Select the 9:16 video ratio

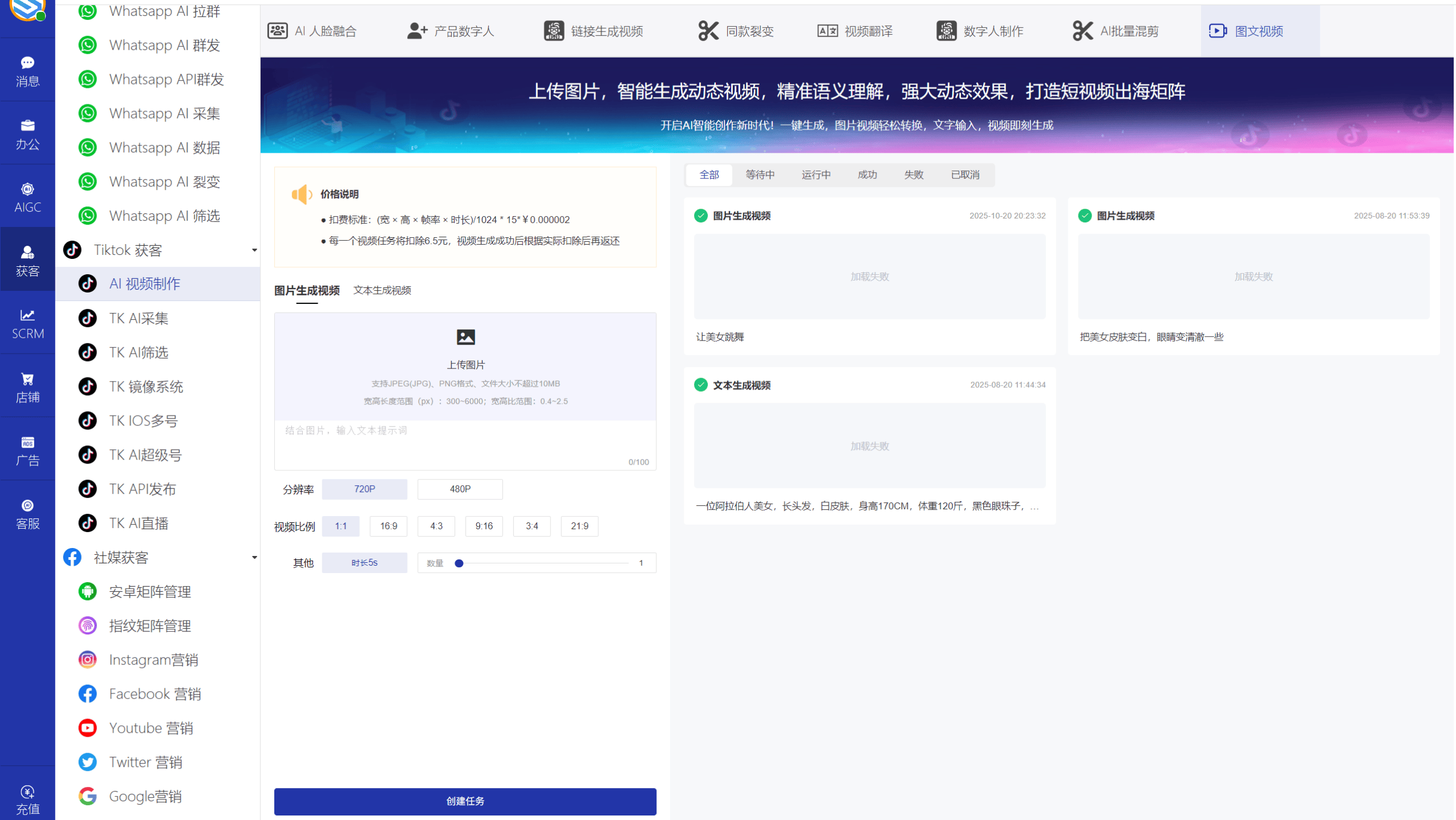484,526
